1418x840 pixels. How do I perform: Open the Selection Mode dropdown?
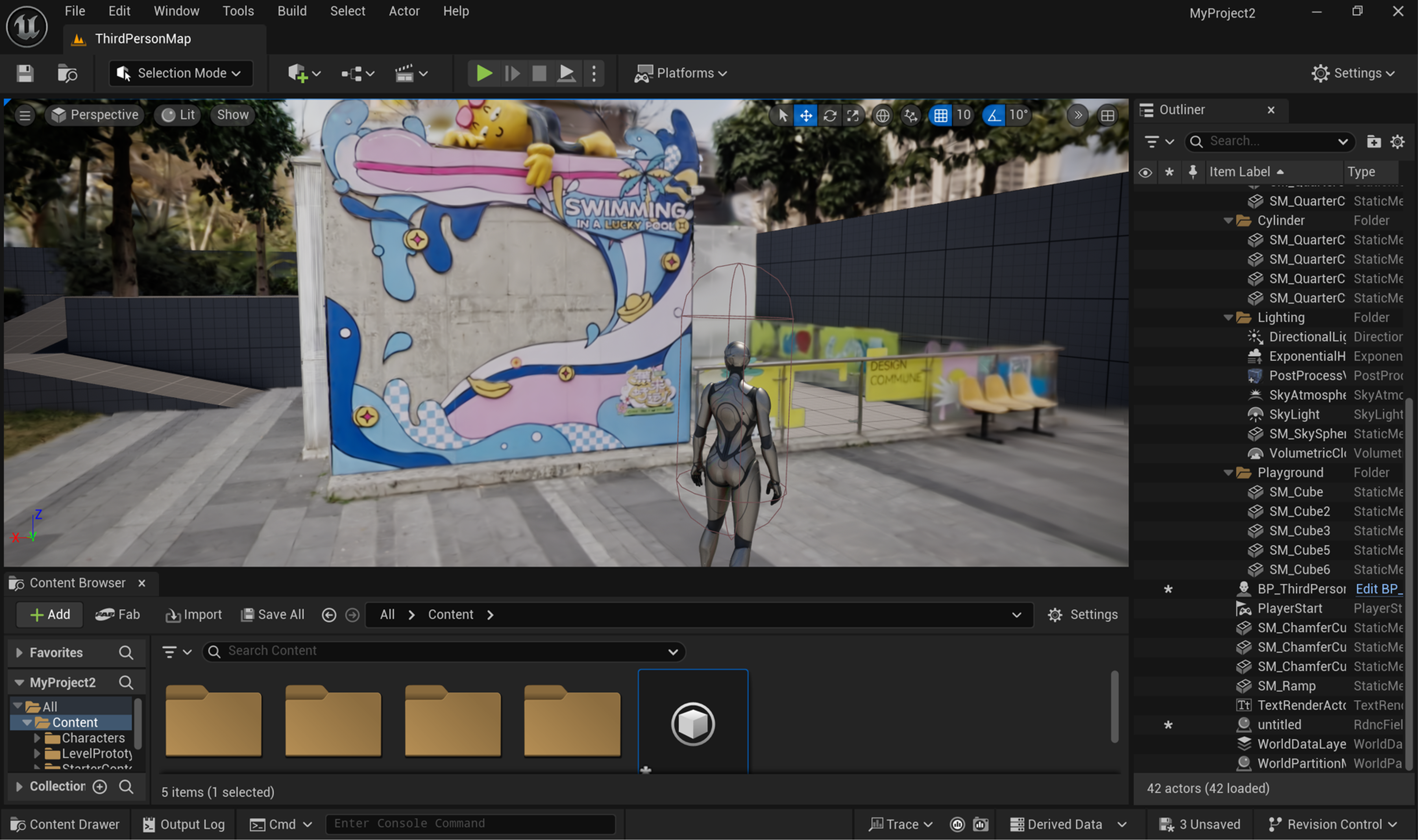(x=180, y=73)
